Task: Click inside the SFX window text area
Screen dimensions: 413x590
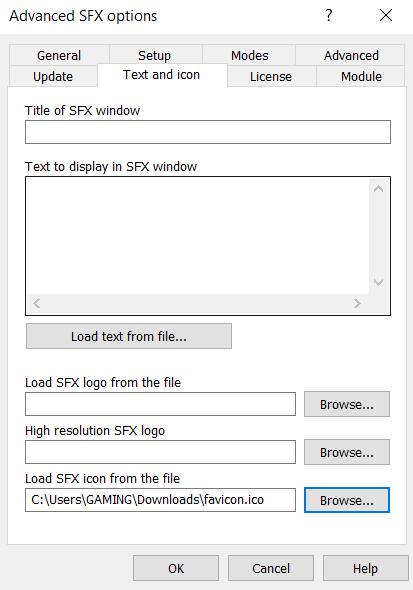Action: [197, 236]
